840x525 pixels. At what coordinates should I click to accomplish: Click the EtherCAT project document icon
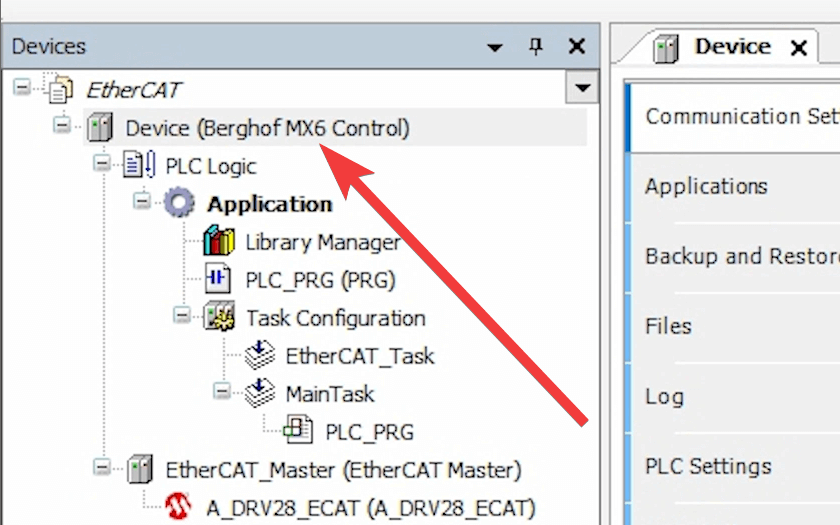60,89
